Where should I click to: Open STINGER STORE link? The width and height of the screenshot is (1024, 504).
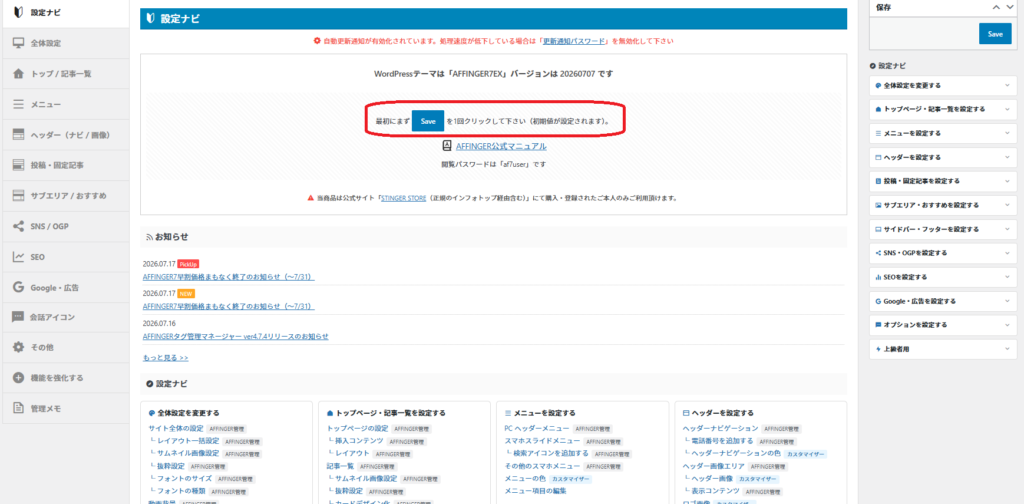coord(404,197)
